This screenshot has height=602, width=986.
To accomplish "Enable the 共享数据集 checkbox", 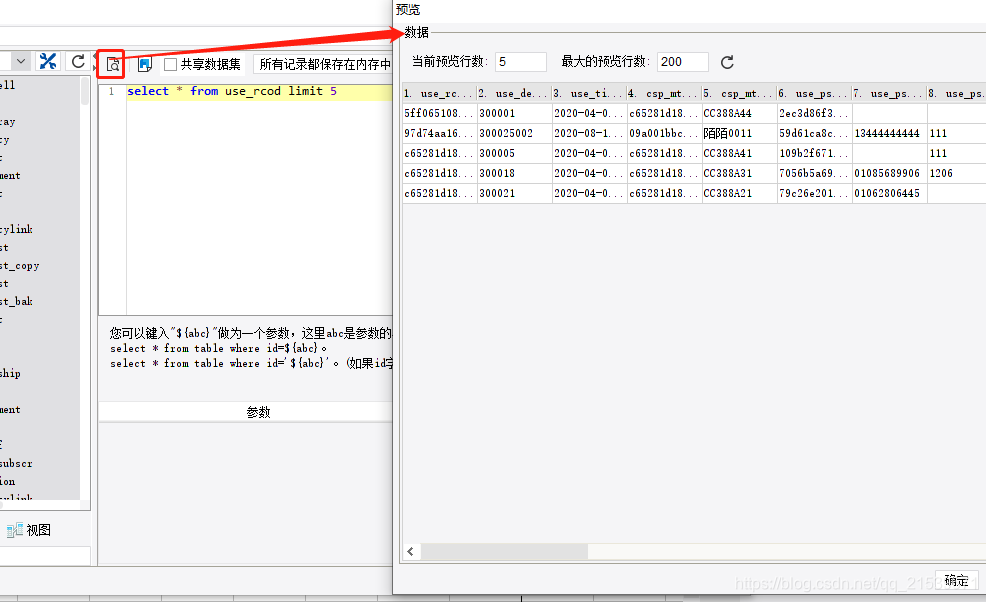I will pyautogui.click(x=168, y=62).
